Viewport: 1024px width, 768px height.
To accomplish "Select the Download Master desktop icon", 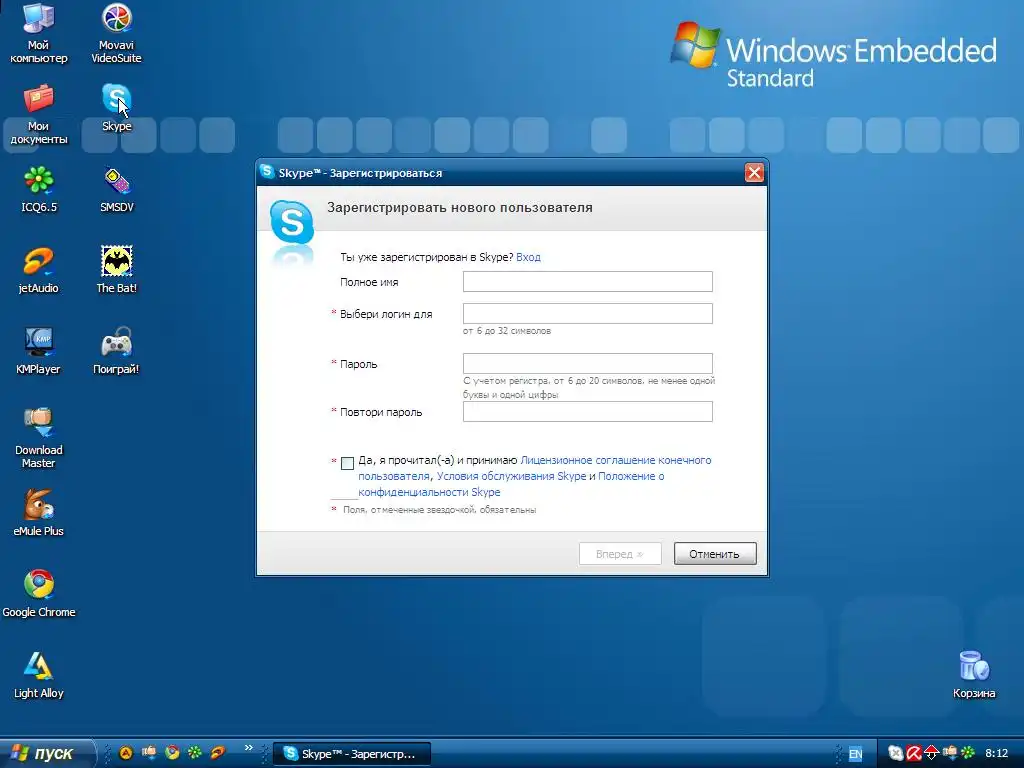I will point(39,438).
